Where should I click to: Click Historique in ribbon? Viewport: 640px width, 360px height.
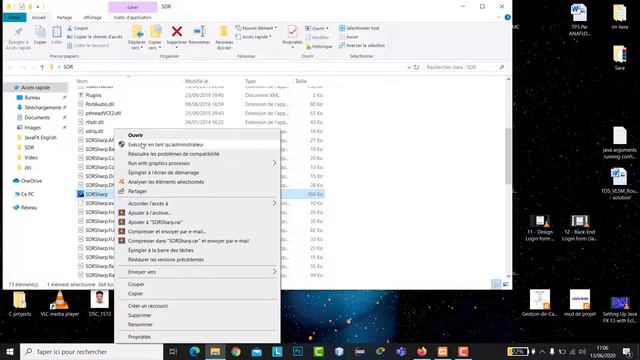coord(319,47)
